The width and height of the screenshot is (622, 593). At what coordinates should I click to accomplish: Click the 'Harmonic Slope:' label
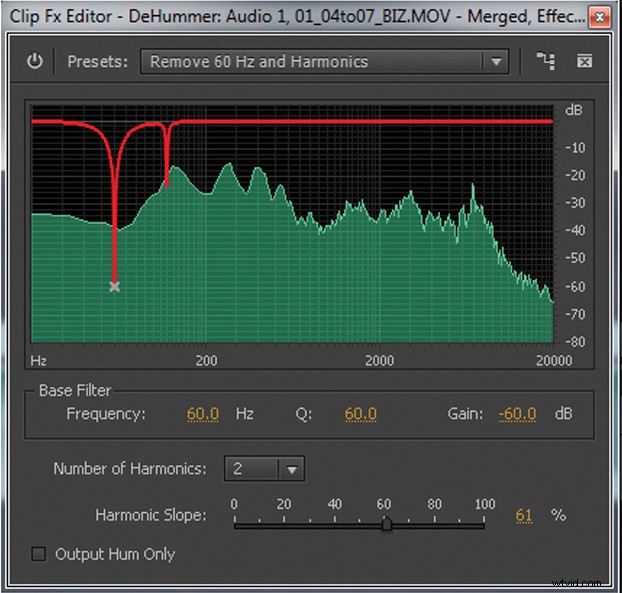pyautogui.click(x=151, y=515)
